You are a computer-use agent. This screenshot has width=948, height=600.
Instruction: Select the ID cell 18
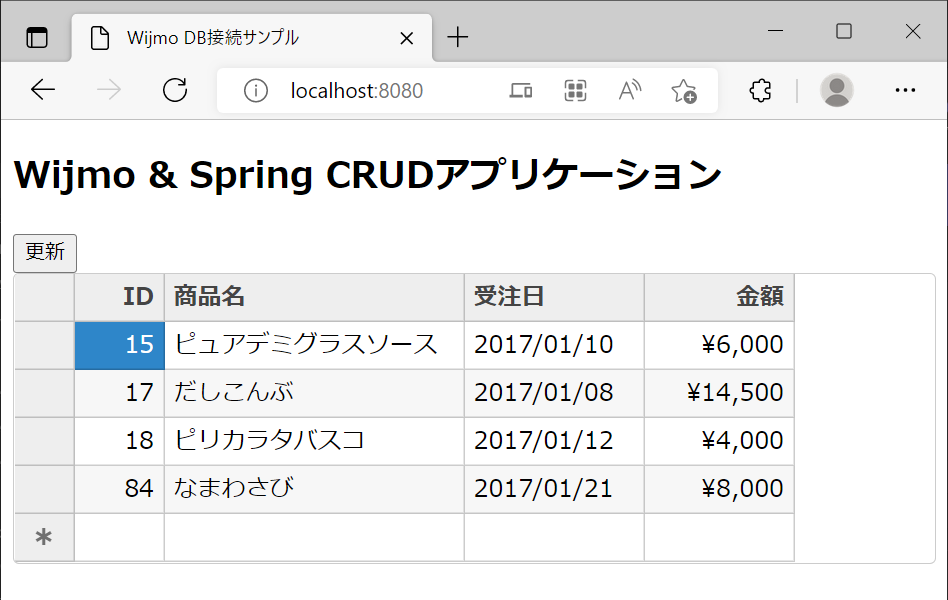(x=120, y=441)
